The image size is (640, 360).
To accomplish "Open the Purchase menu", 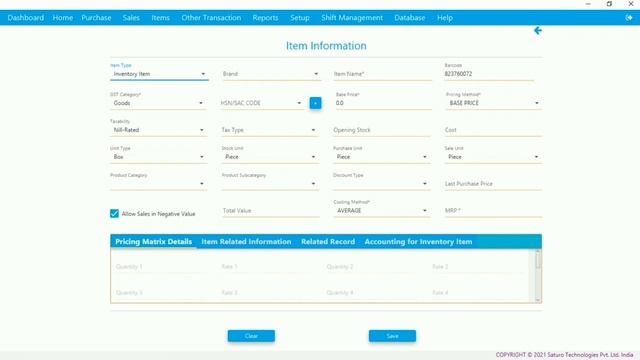I will [x=96, y=18].
